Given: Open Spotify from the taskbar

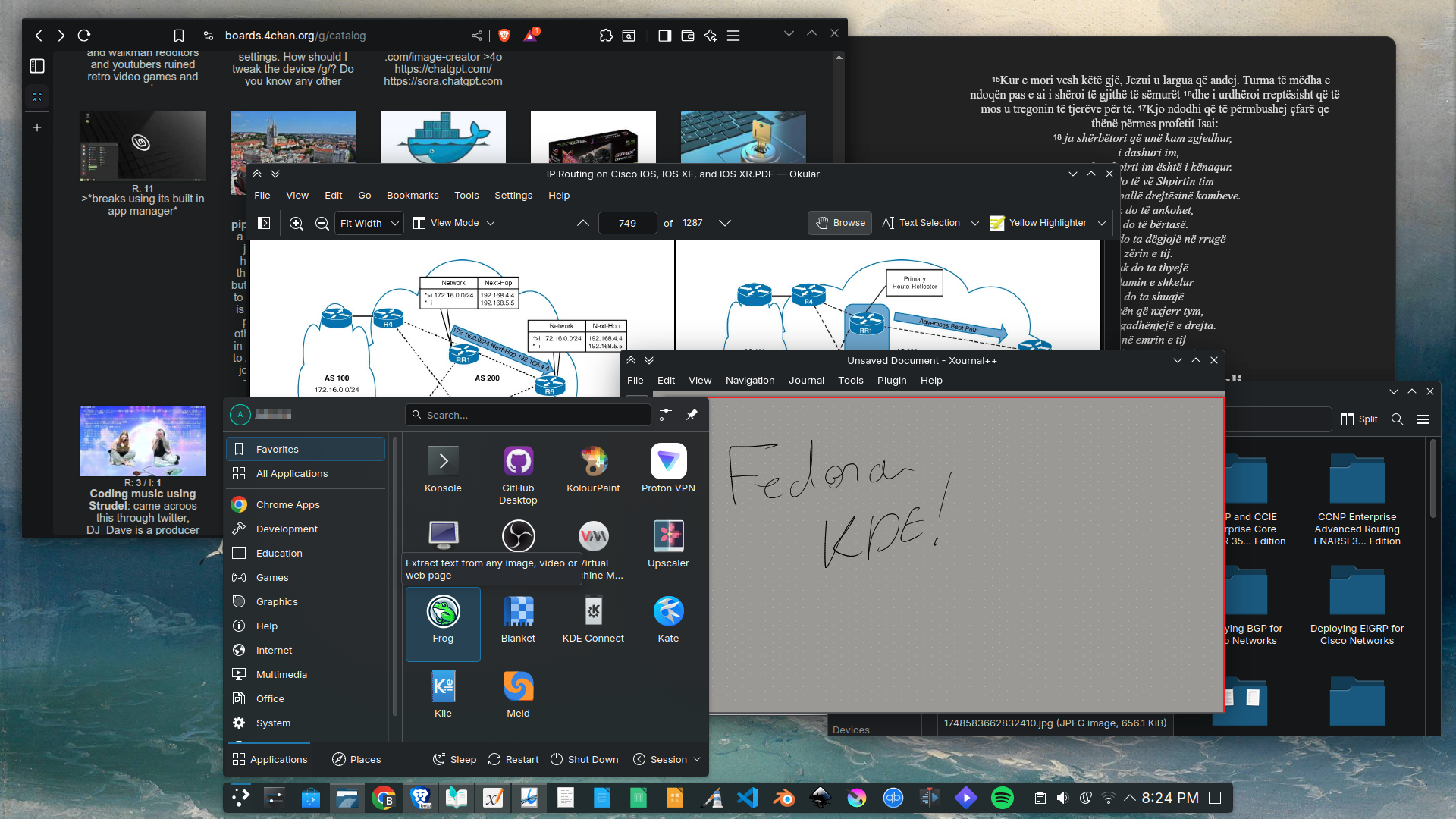Looking at the screenshot, I should (1003, 798).
